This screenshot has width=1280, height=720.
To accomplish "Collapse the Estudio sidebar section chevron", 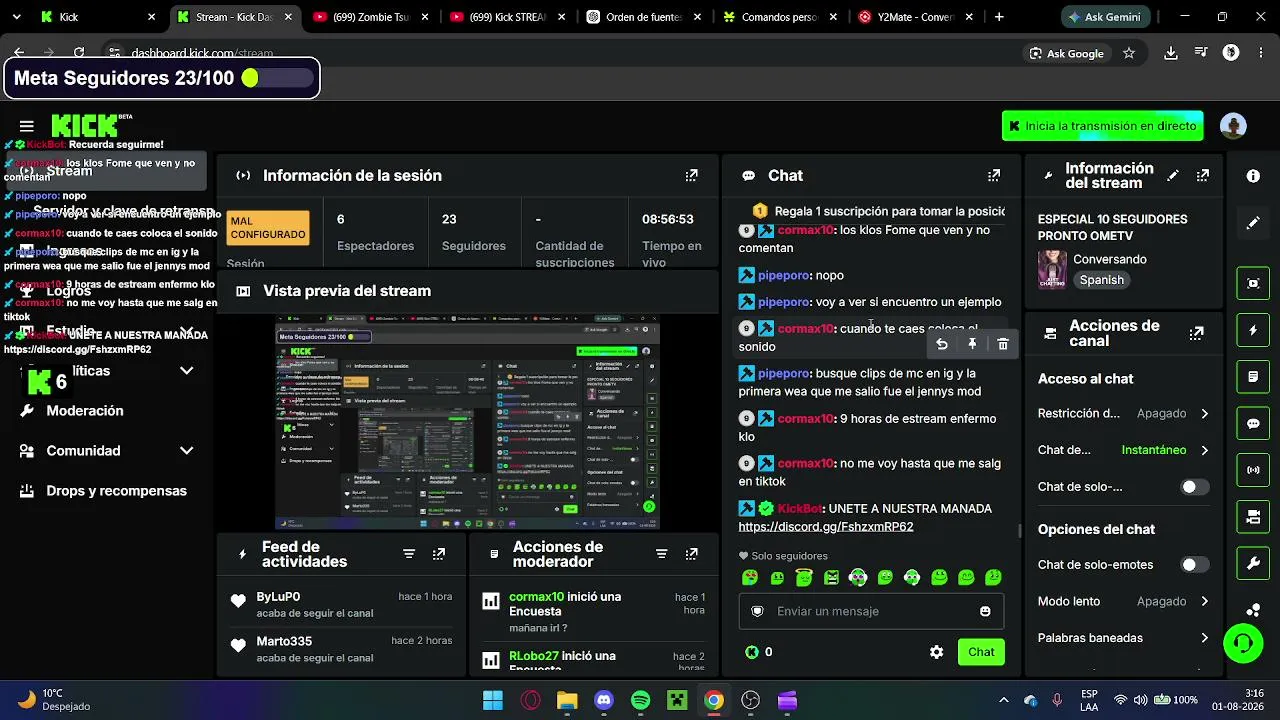I will point(186,331).
